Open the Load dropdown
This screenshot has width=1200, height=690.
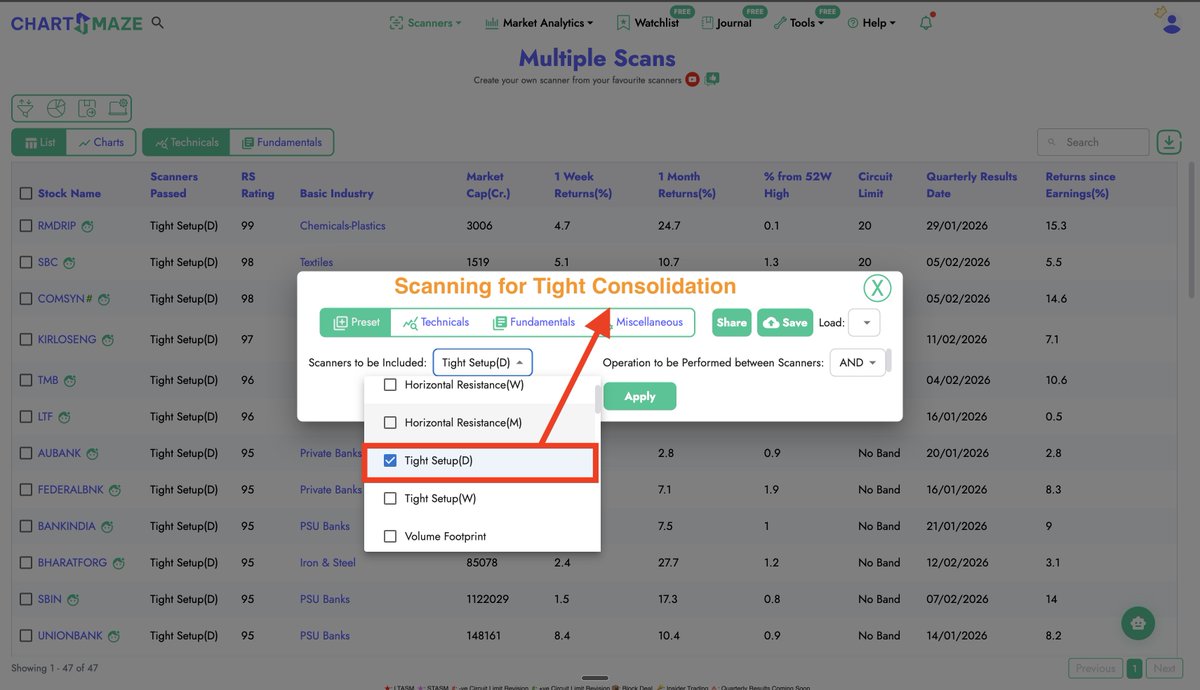(x=864, y=323)
